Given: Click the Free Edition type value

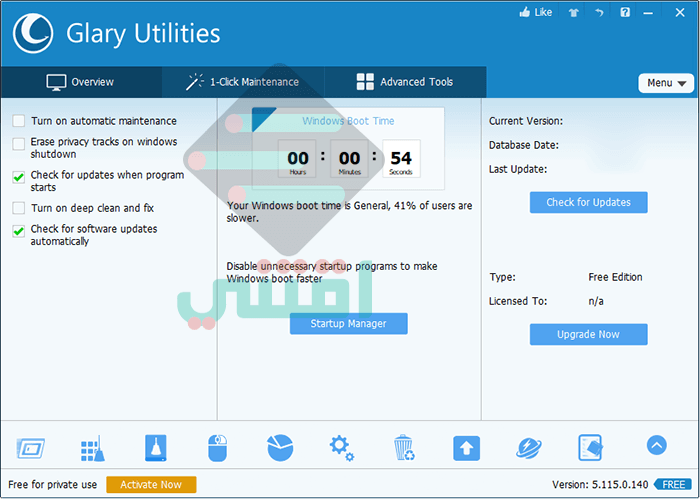Looking at the screenshot, I should click(615, 277).
